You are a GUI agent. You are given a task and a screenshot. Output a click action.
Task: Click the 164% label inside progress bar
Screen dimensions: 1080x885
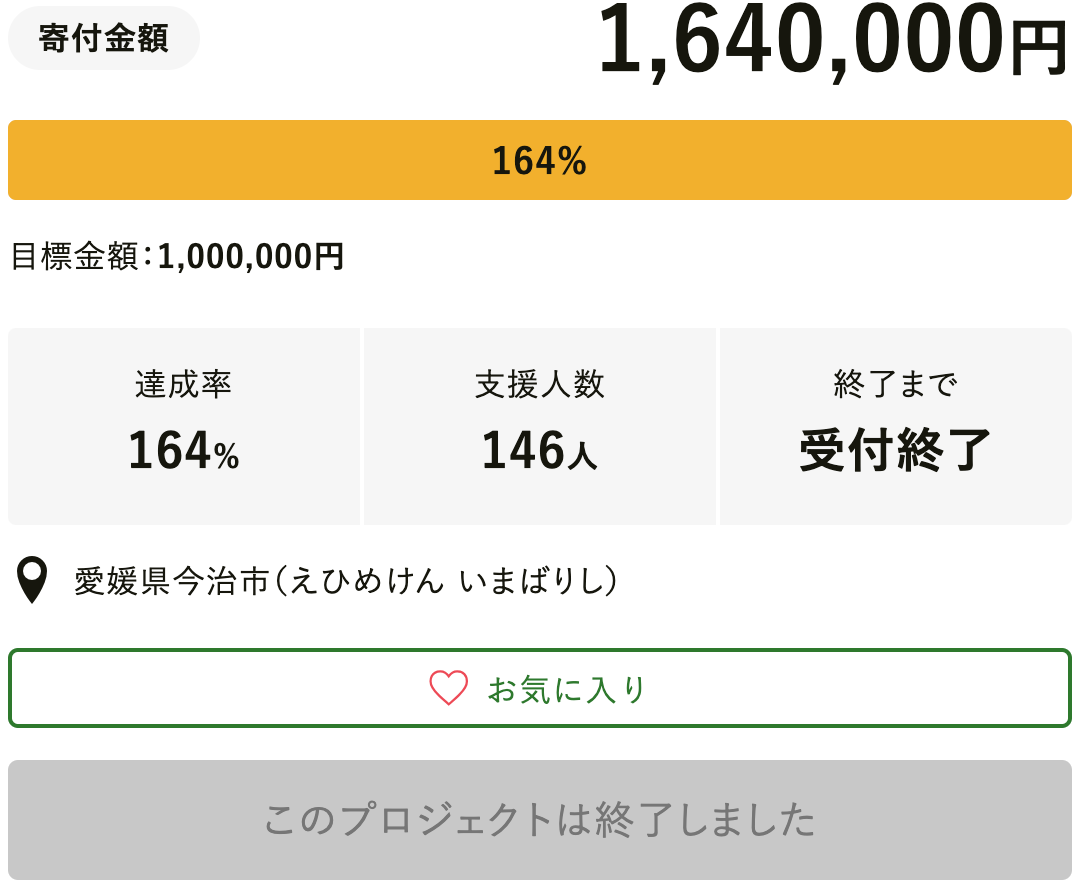click(539, 160)
